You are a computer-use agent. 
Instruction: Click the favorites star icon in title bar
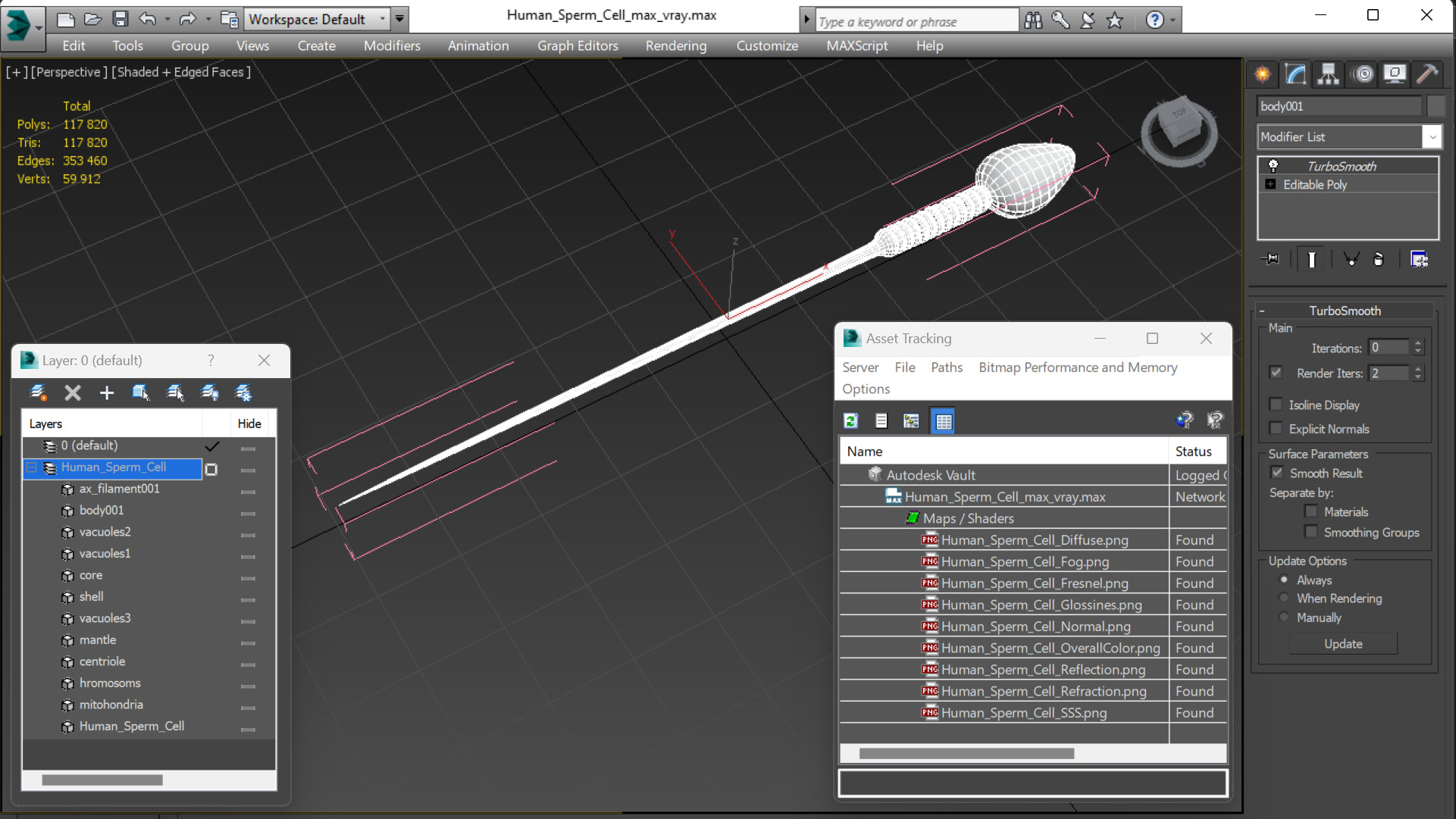coord(1115,20)
